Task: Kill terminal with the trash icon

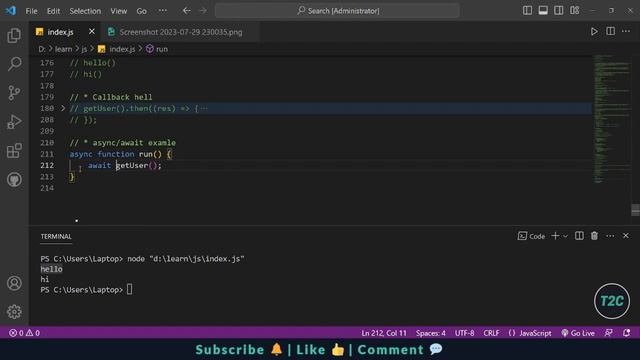Action: tap(594, 236)
